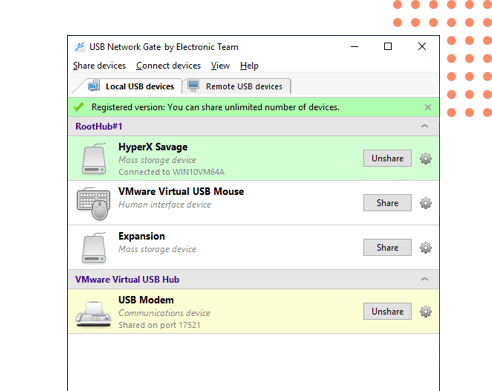The height and width of the screenshot is (391, 492).
Task: Collapse the RootHub#1 section
Action: [424, 126]
